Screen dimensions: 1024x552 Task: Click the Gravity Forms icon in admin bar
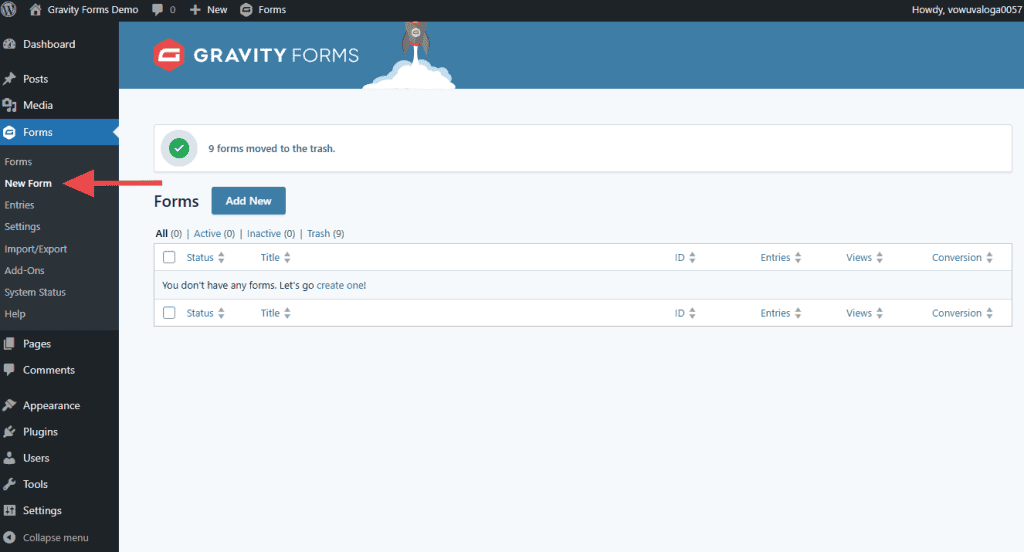coord(246,10)
